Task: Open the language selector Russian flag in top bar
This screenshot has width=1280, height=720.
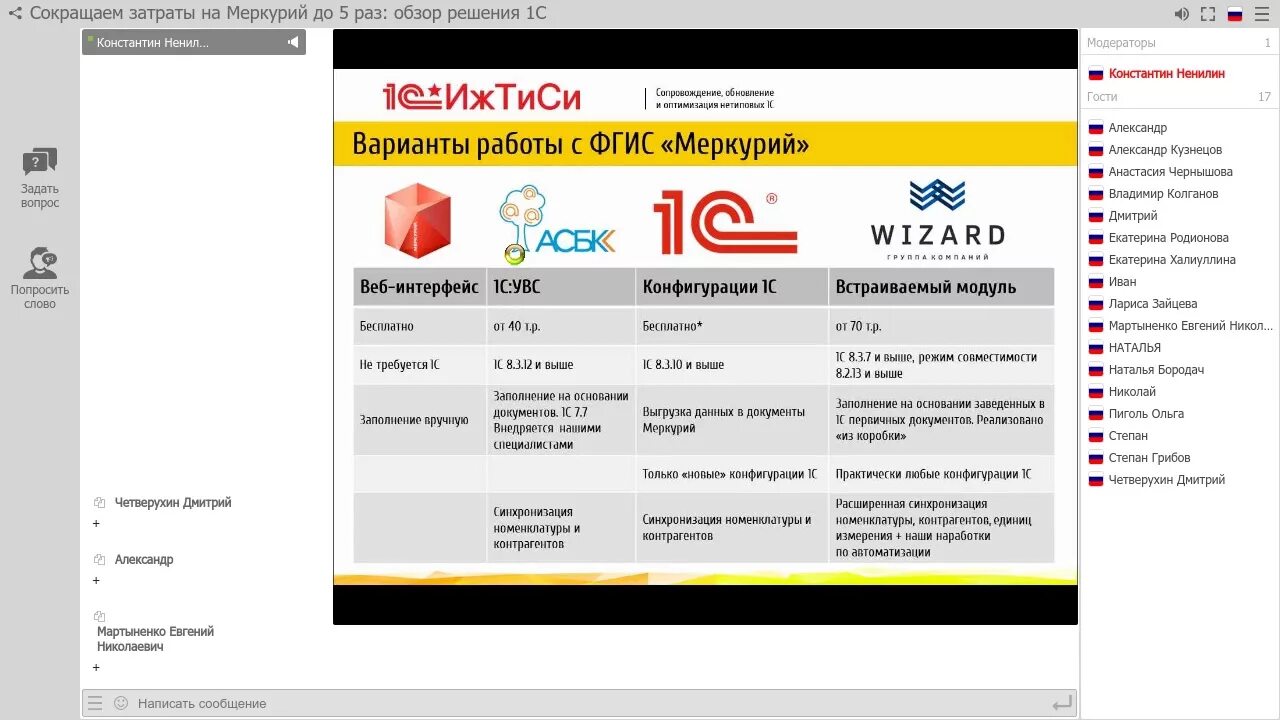Action: click(x=1235, y=14)
